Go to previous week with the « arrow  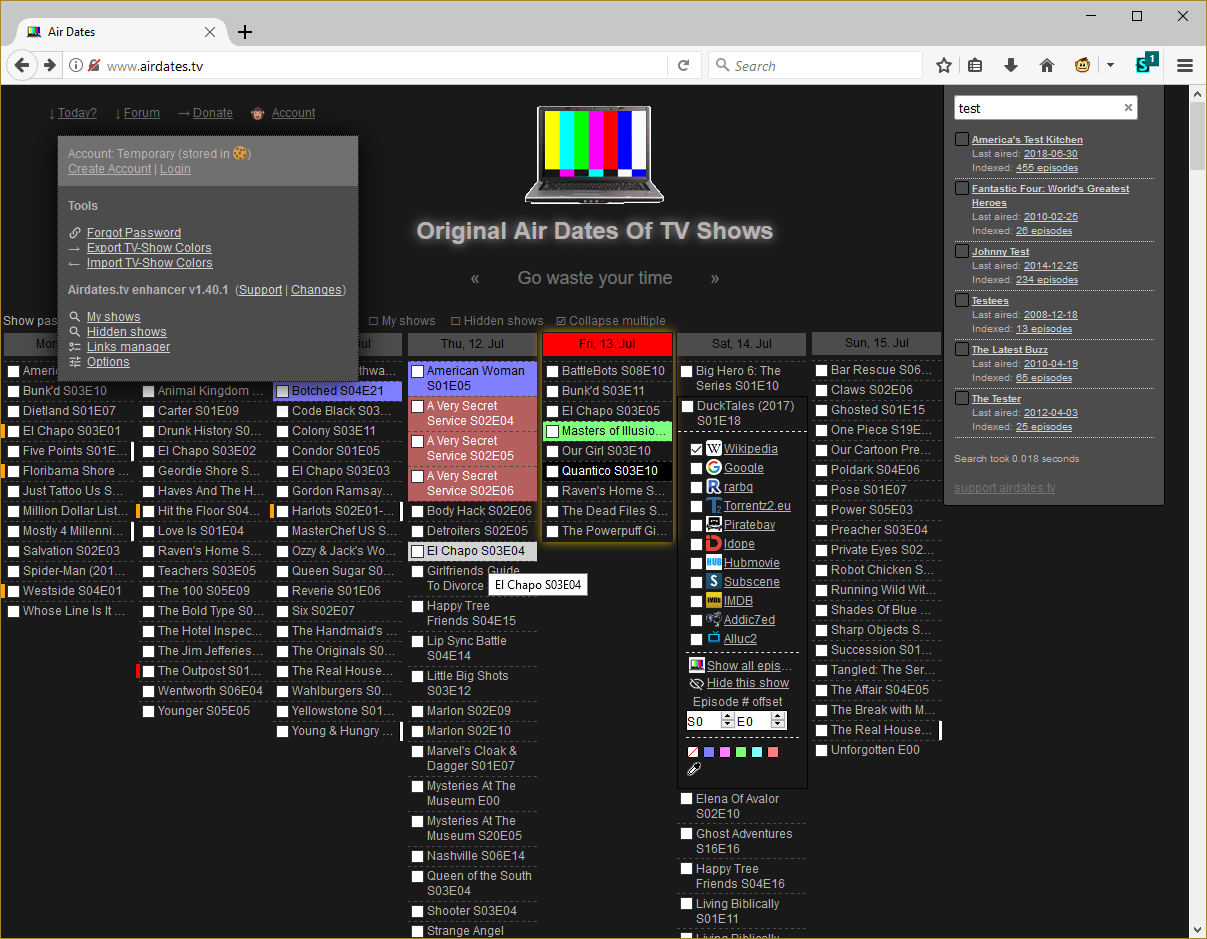click(475, 278)
